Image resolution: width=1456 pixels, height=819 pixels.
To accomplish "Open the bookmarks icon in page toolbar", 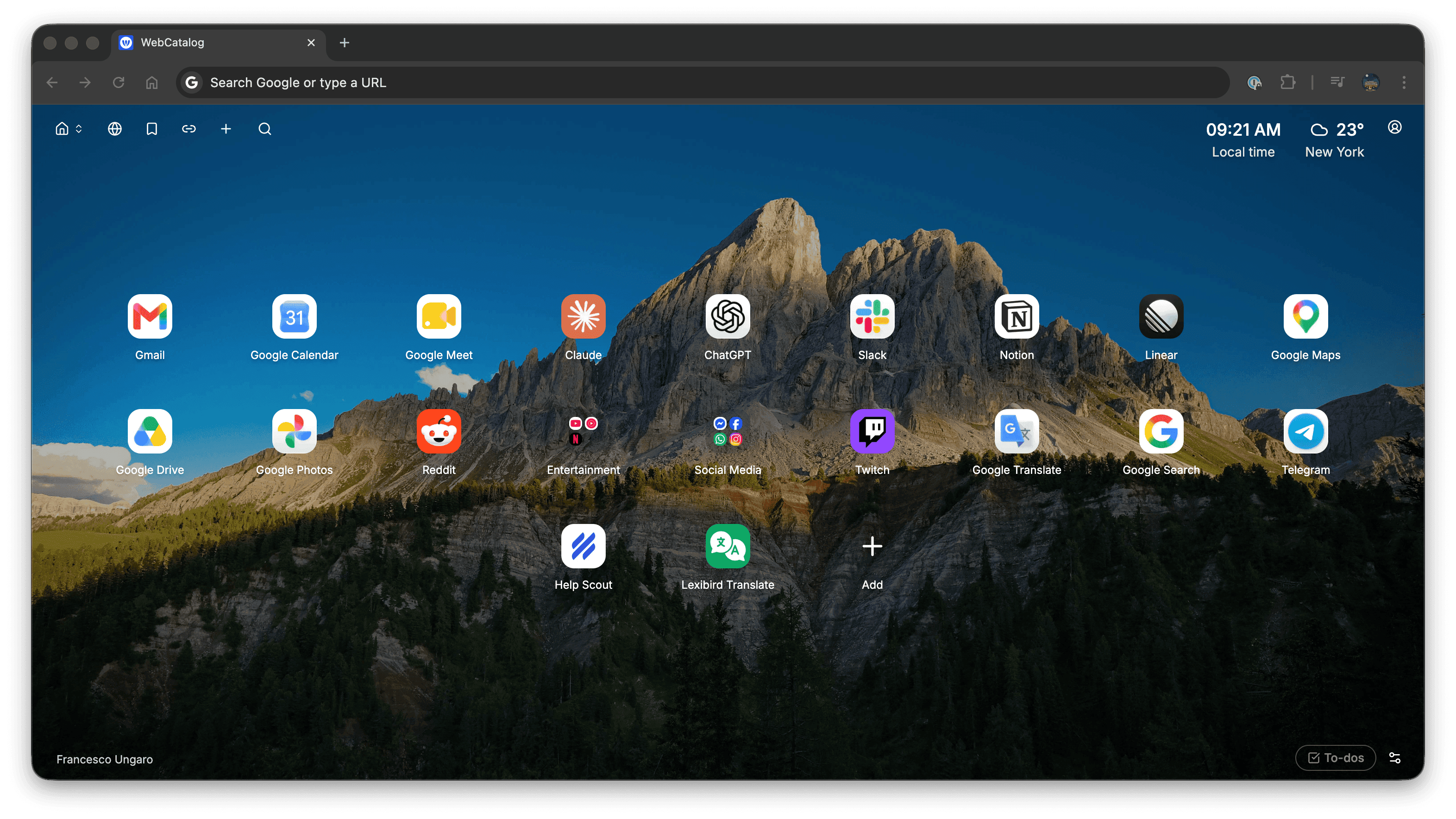I will (x=151, y=129).
